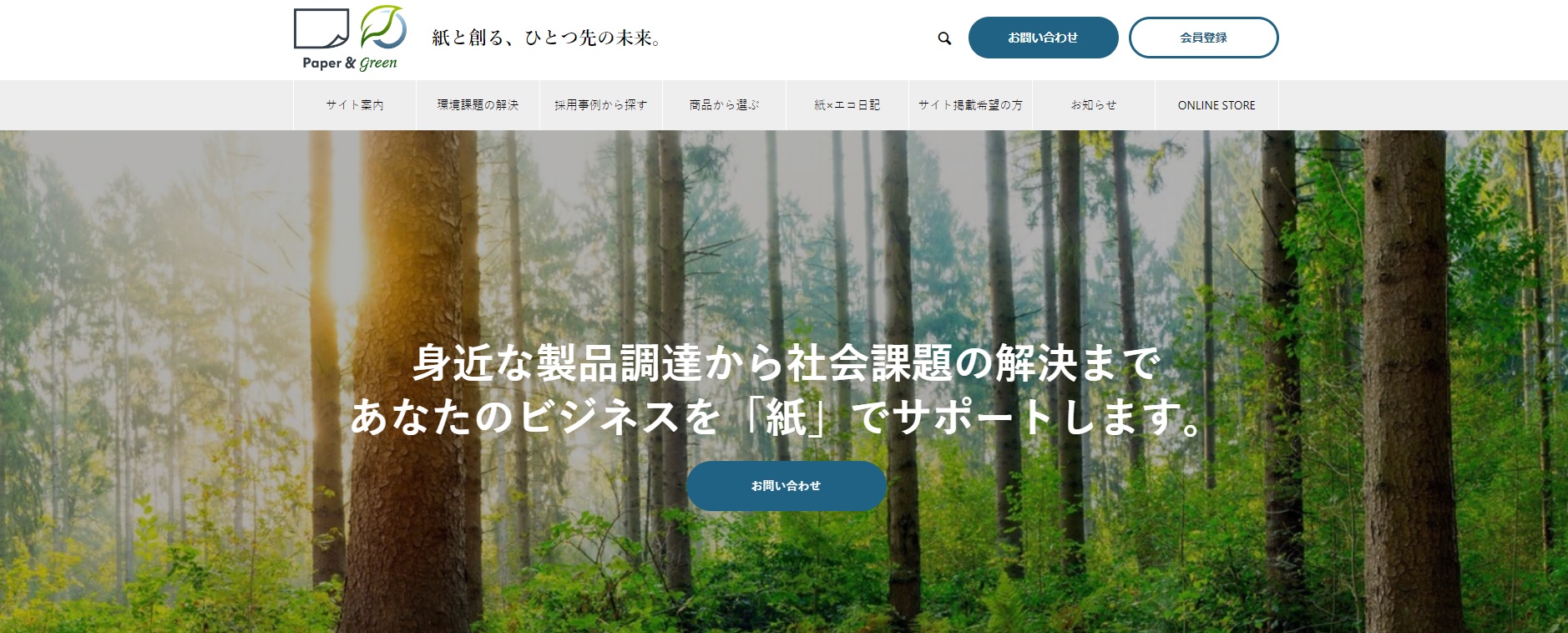Select 採用事例から探す in the navigation
1568x633 pixels.
tap(601, 105)
